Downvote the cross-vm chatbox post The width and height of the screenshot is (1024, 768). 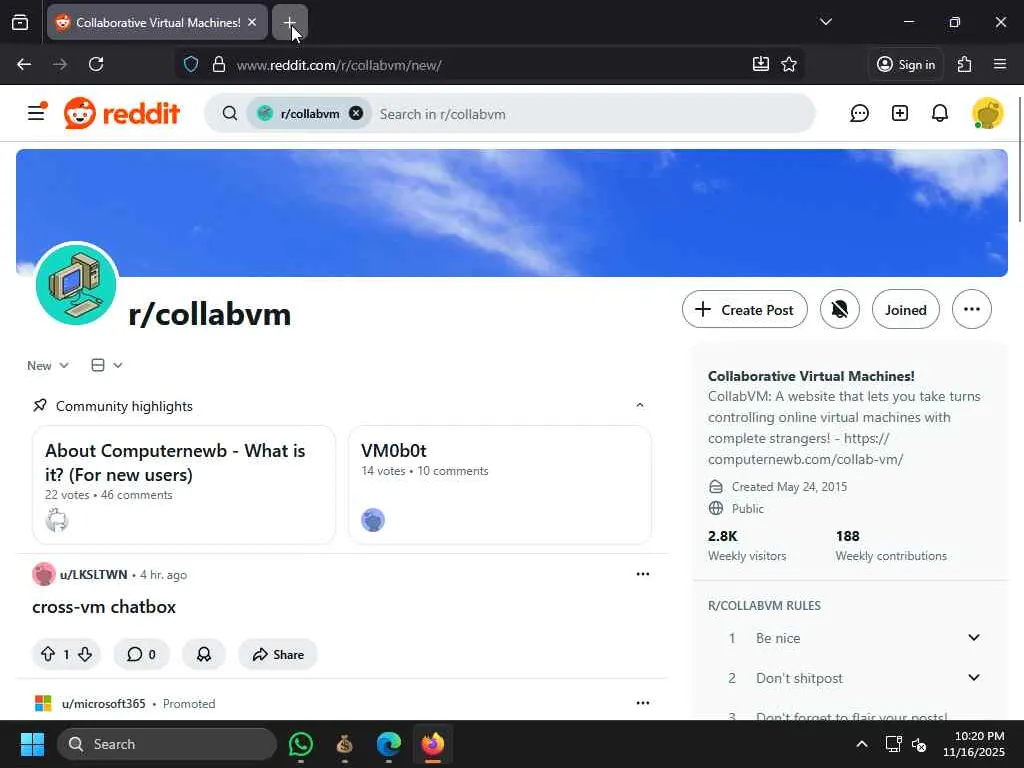[x=85, y=654]
